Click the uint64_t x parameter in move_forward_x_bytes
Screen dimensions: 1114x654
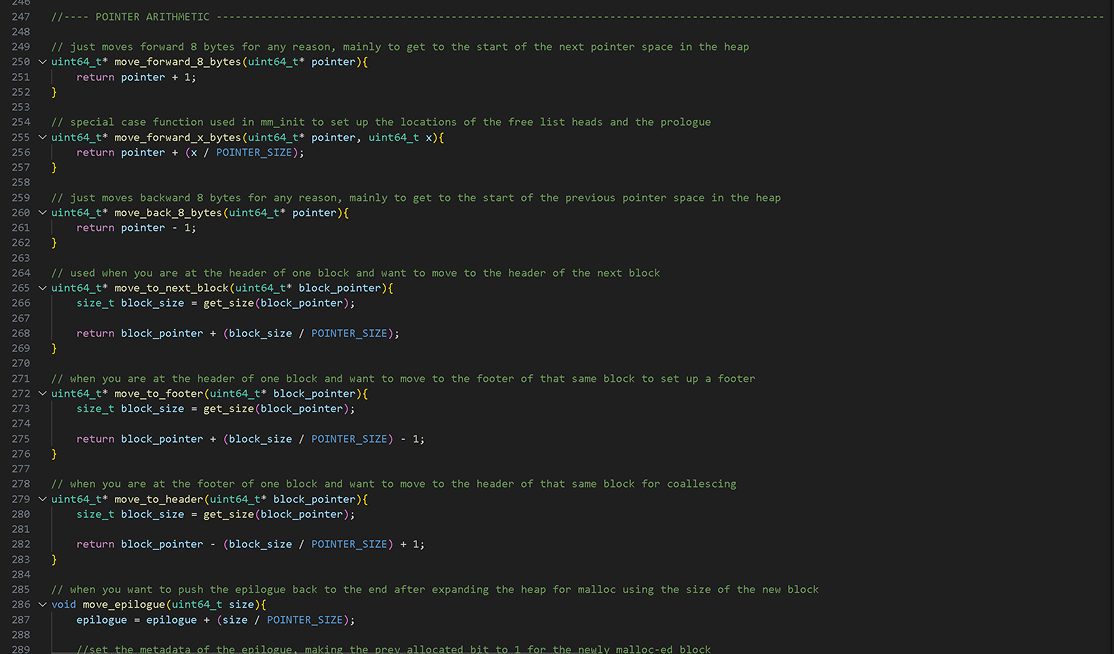(x=402, y=137)
